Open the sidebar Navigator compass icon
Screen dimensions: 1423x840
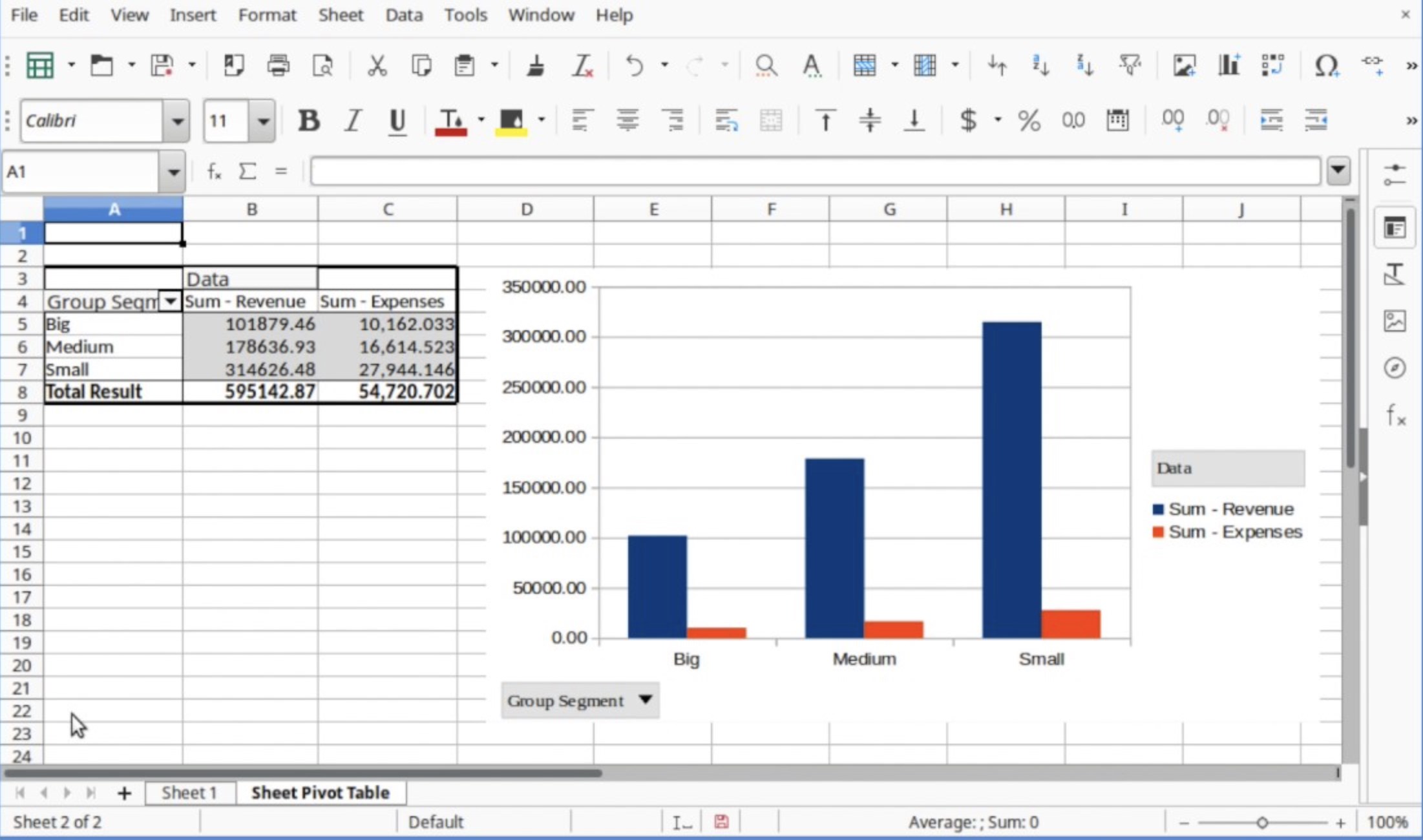point(1395,368)
